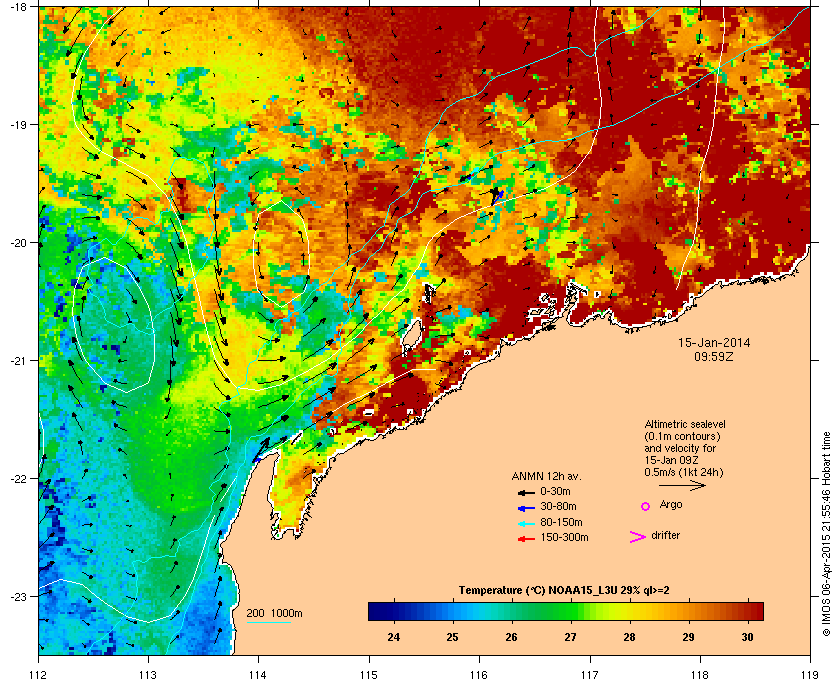Image resolution: width=840 pixels, height=680 pixels.
Task: Click the longitude axis label 117
Action: click(x=590, y=674)
